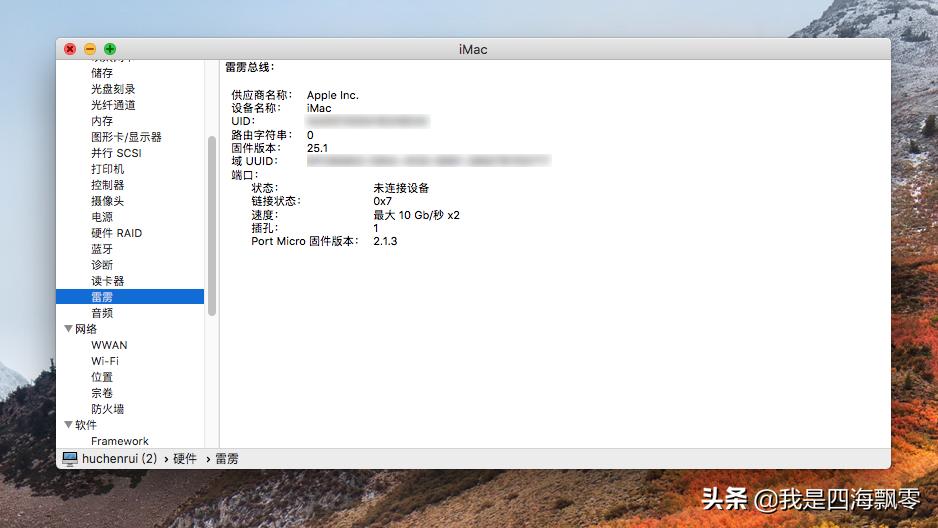Click the 雷雳总线 heading
Image resolution: width=938 pixels, height=528 pixels.
(249, 67)
